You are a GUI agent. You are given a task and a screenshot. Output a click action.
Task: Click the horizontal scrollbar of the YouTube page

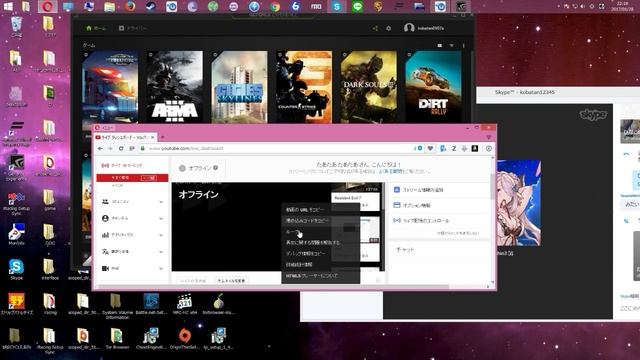click(273, 287)
